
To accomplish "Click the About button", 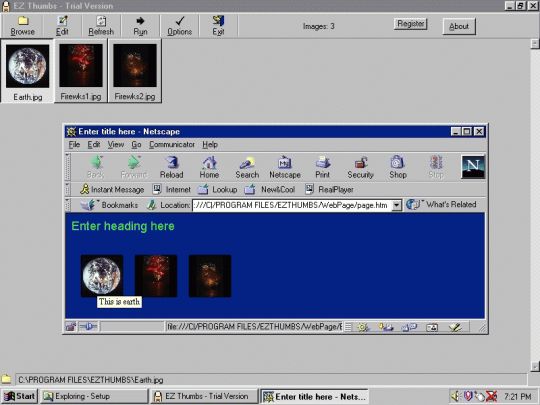I will [459, 26].
